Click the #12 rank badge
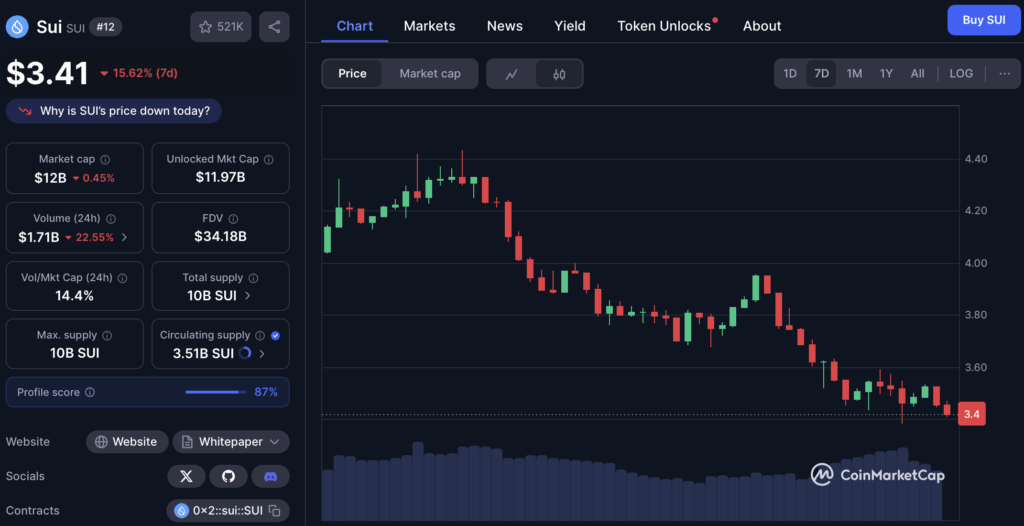The image size is (1024, 526). pyautogui.click(x=105, y=27)
